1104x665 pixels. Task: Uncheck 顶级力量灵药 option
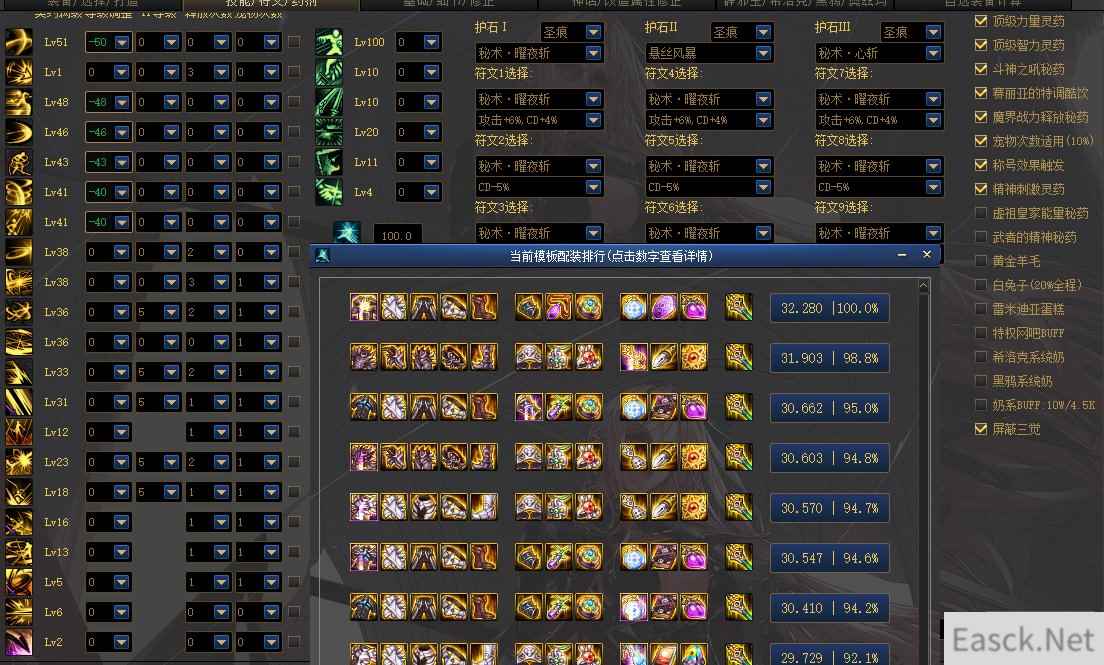point(981,21)
